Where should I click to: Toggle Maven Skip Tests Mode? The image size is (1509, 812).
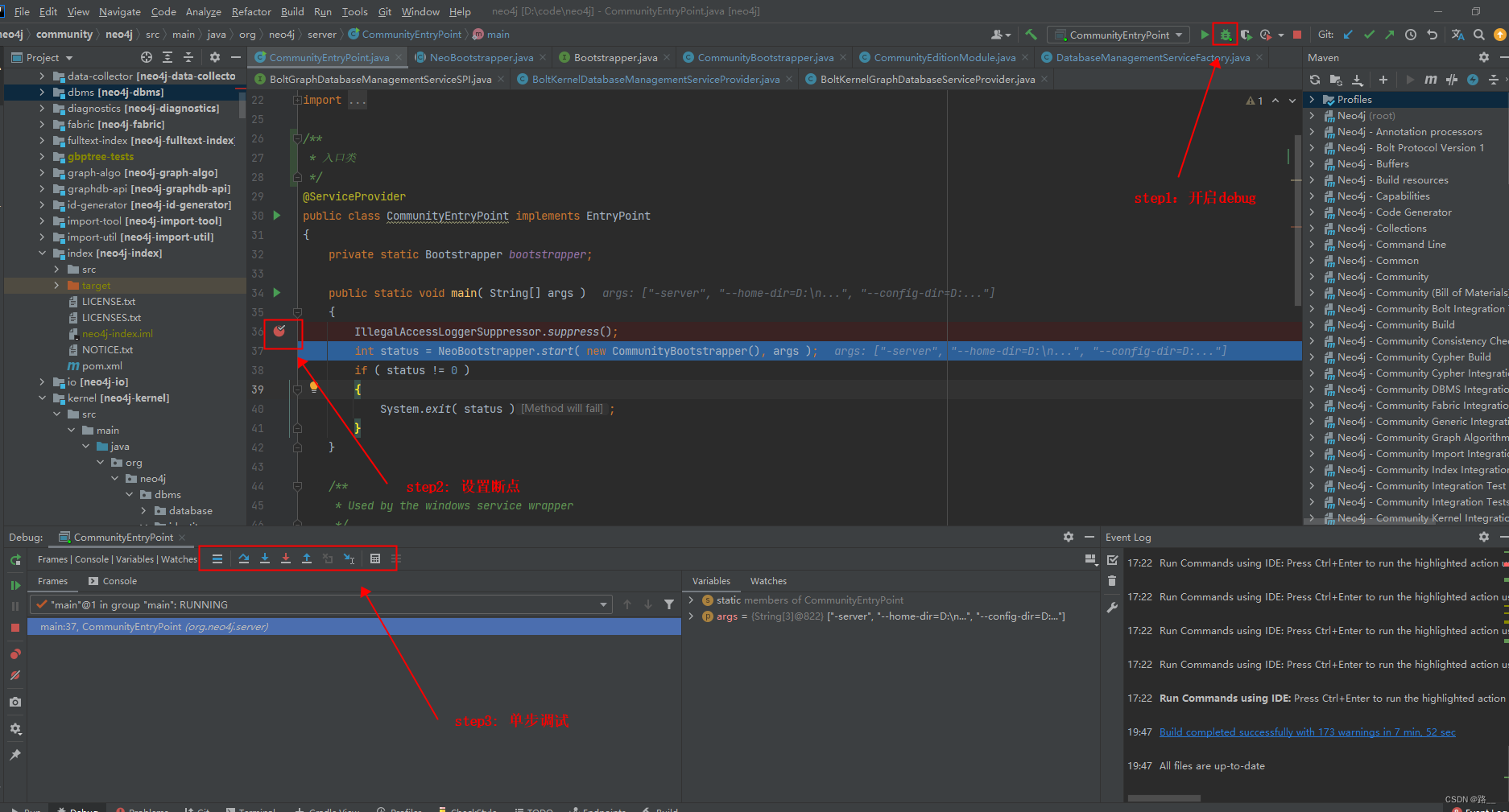pyautogui.click(x=1473, y=80)
